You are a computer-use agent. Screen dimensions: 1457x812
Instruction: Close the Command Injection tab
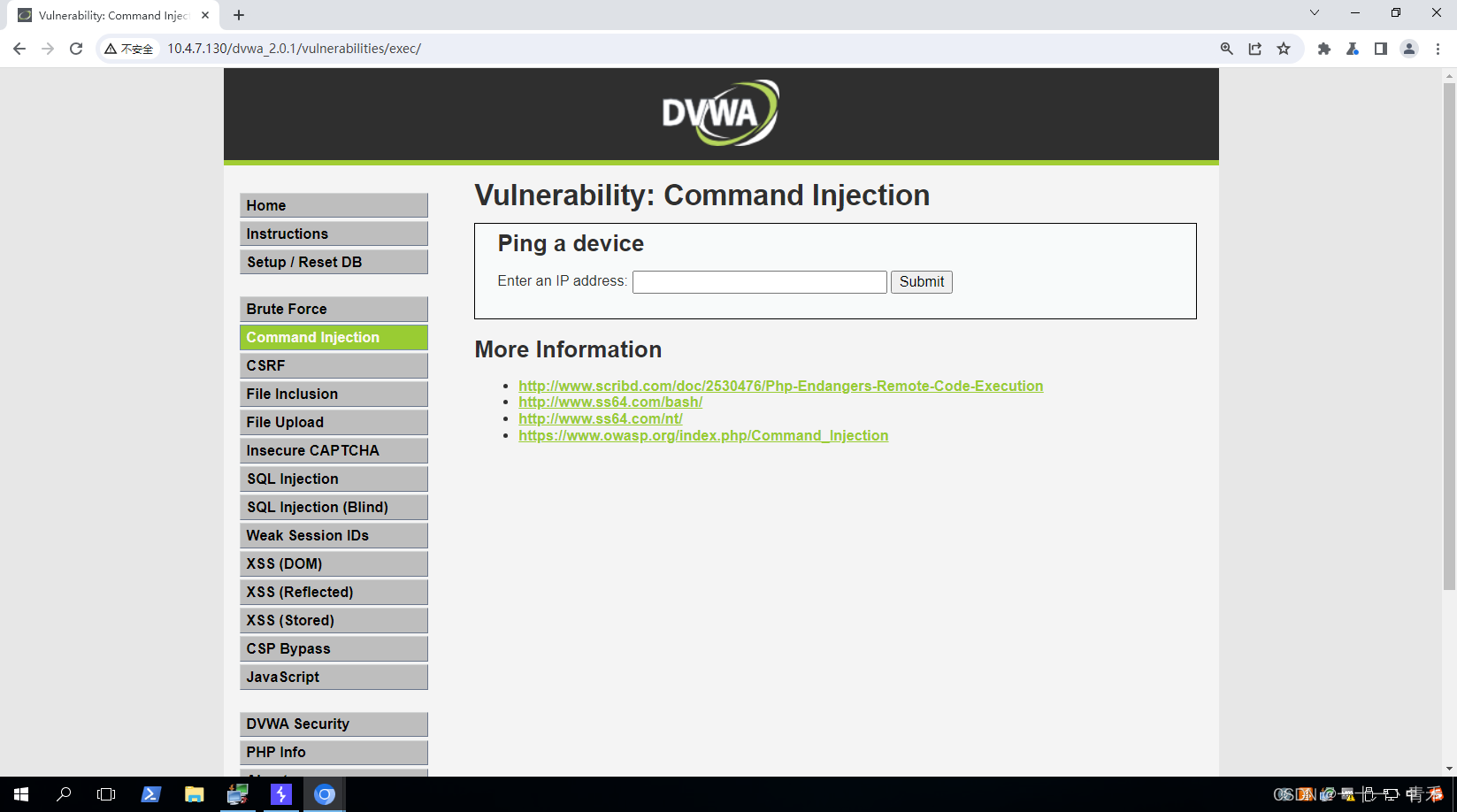coord(205,15)
